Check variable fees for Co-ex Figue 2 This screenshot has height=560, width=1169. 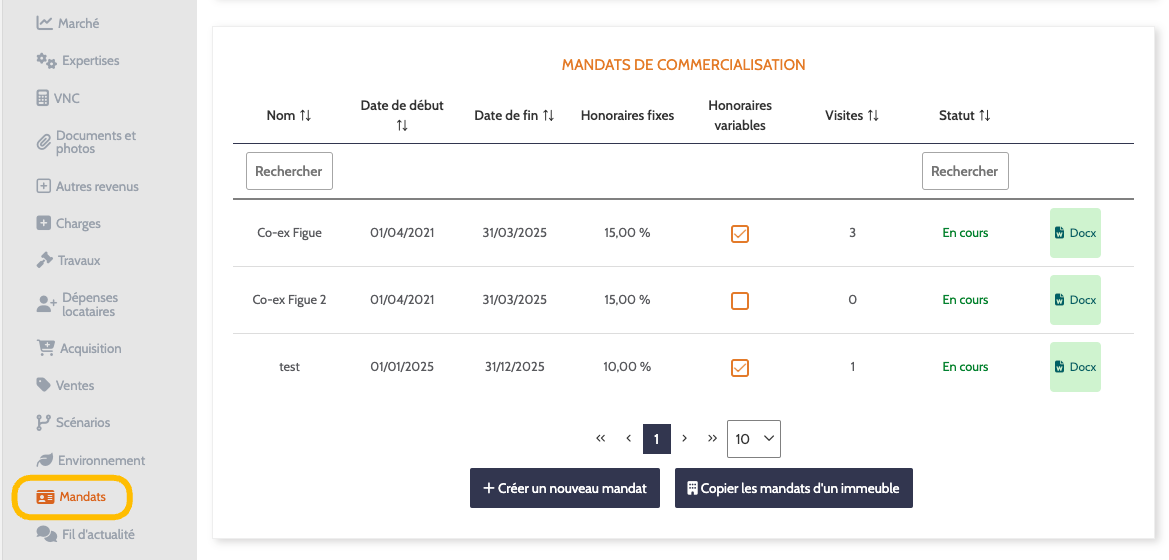click(740, 301)
